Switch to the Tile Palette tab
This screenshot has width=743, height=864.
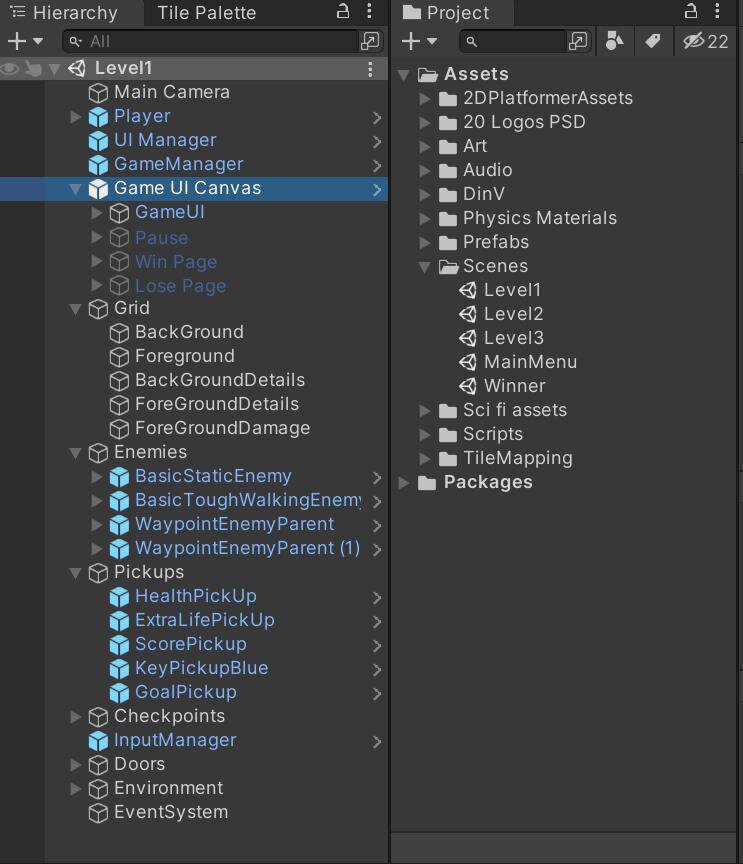point(207,13)
